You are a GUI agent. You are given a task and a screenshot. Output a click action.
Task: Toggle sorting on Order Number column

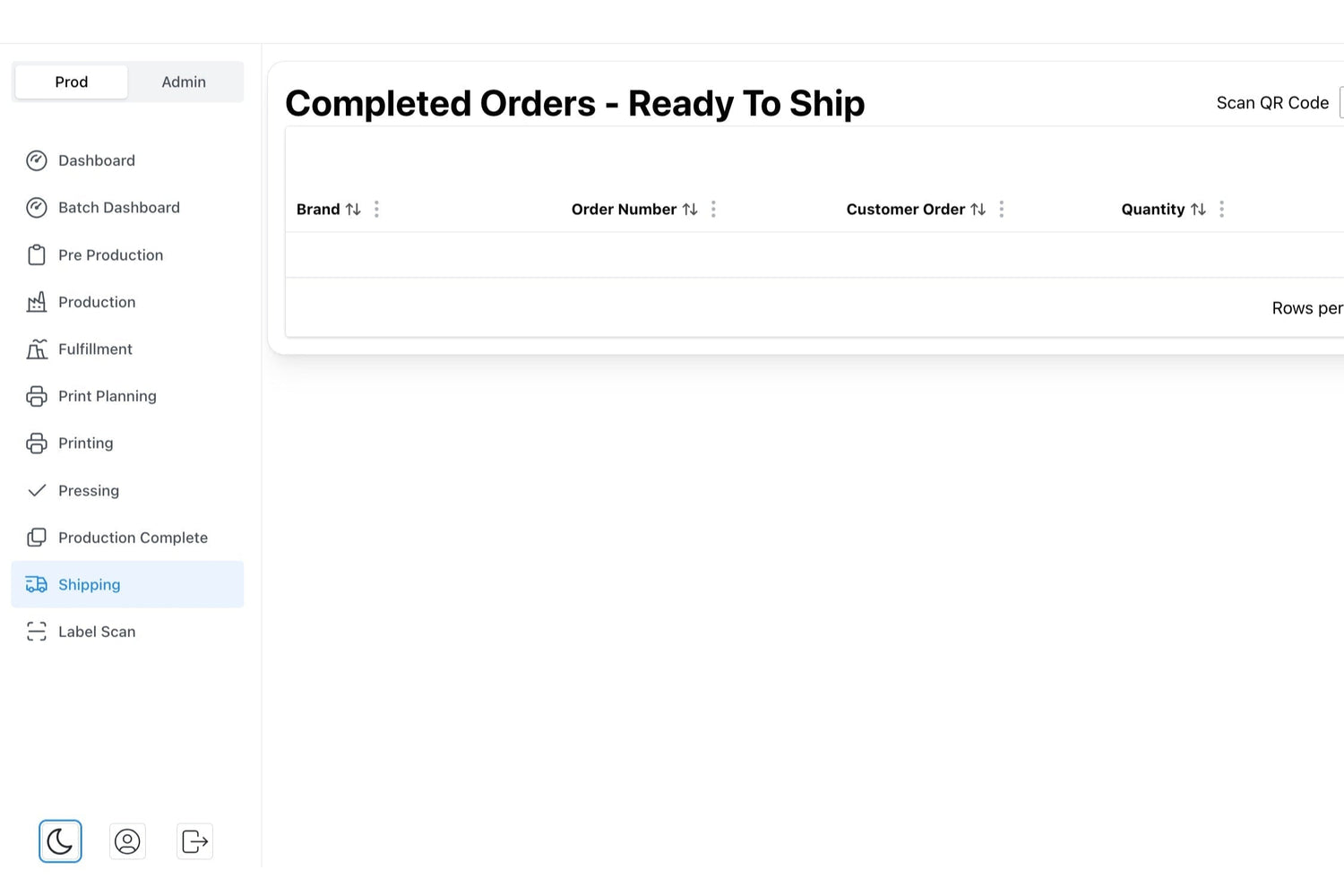(690, 210)
